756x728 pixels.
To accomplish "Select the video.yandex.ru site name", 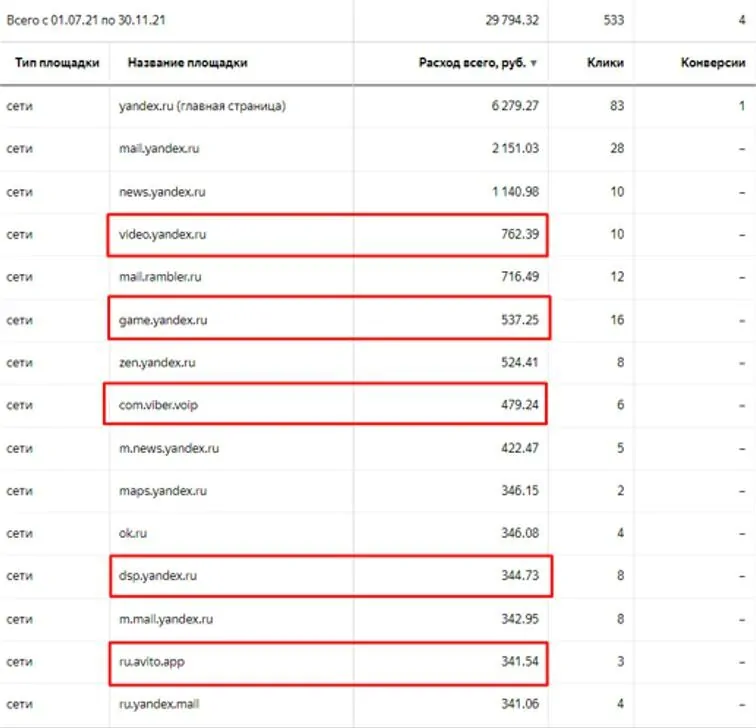I will (x=162, y=234).
